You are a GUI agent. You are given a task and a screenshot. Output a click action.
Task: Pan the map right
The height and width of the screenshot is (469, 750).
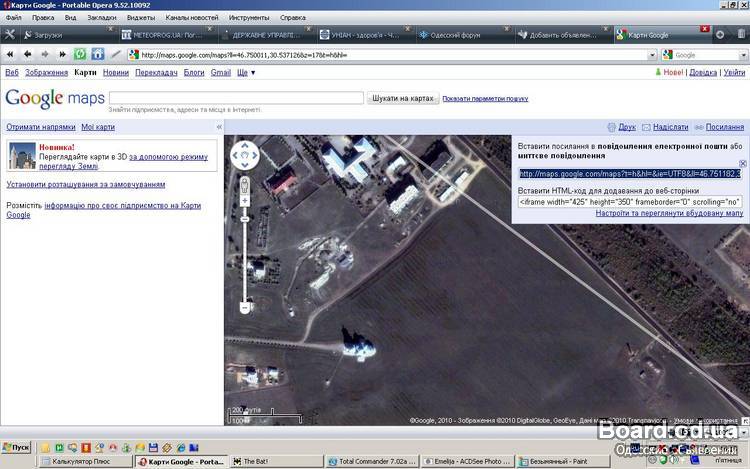pyautogui.click(x=255, y=155)
